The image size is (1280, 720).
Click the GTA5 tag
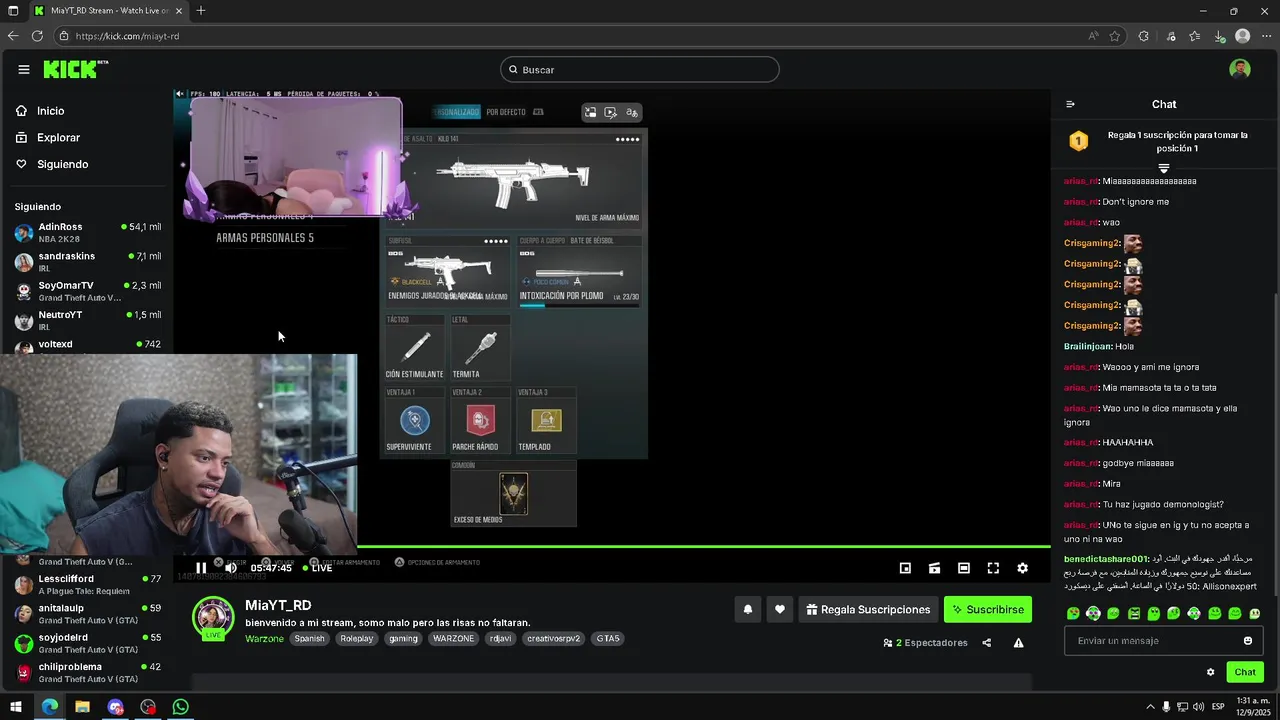[607, 638]
